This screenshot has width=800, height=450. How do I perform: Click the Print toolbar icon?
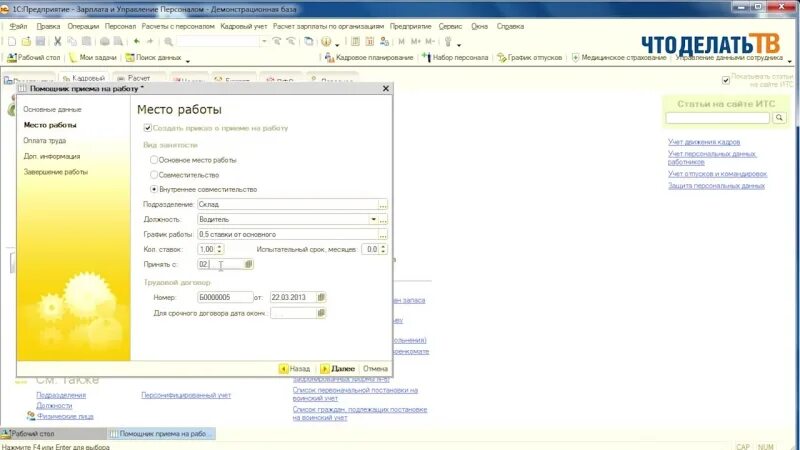coord(105,41)
